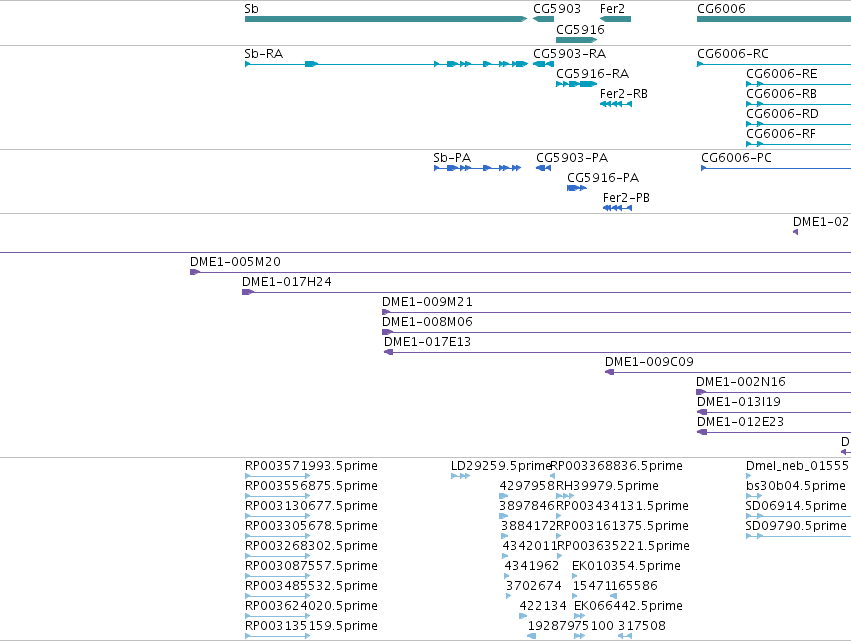Select the DME1-009M21 BAC clone
Image resolution: width=851 pixels, height=641 pixels.
coord(617,312)
